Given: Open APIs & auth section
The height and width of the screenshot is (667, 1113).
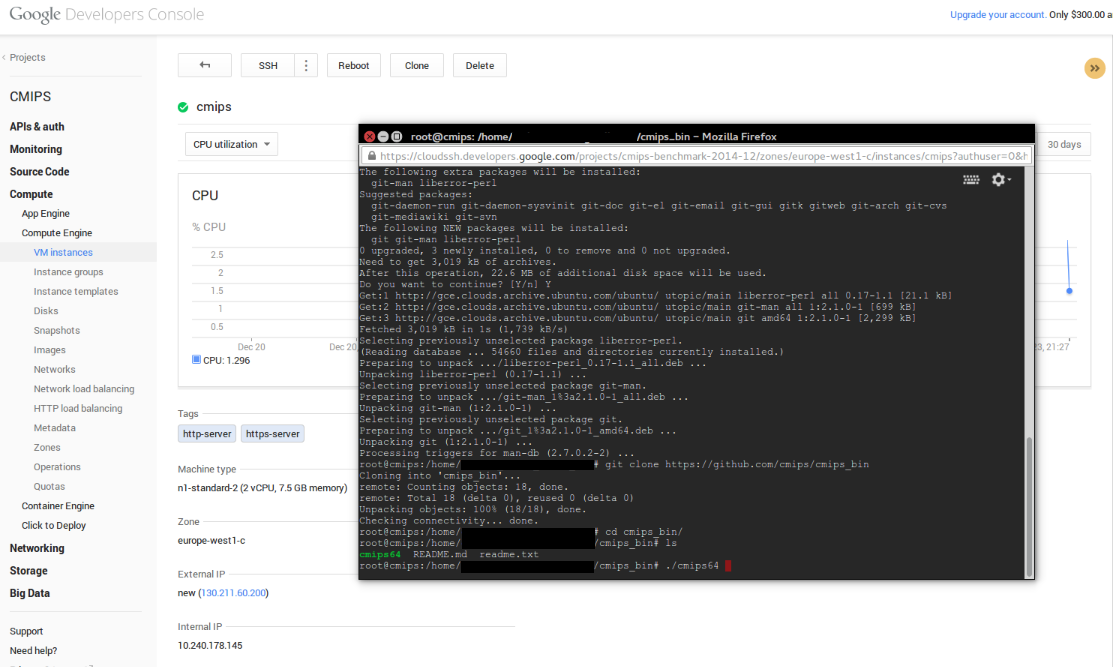Looking at the screenshot, I should pos(37,127).
